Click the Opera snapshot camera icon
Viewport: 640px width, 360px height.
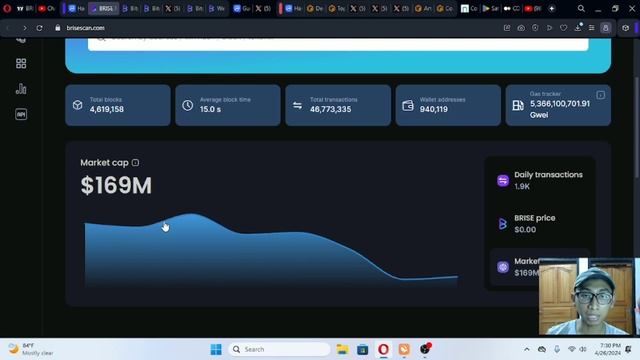521,28
